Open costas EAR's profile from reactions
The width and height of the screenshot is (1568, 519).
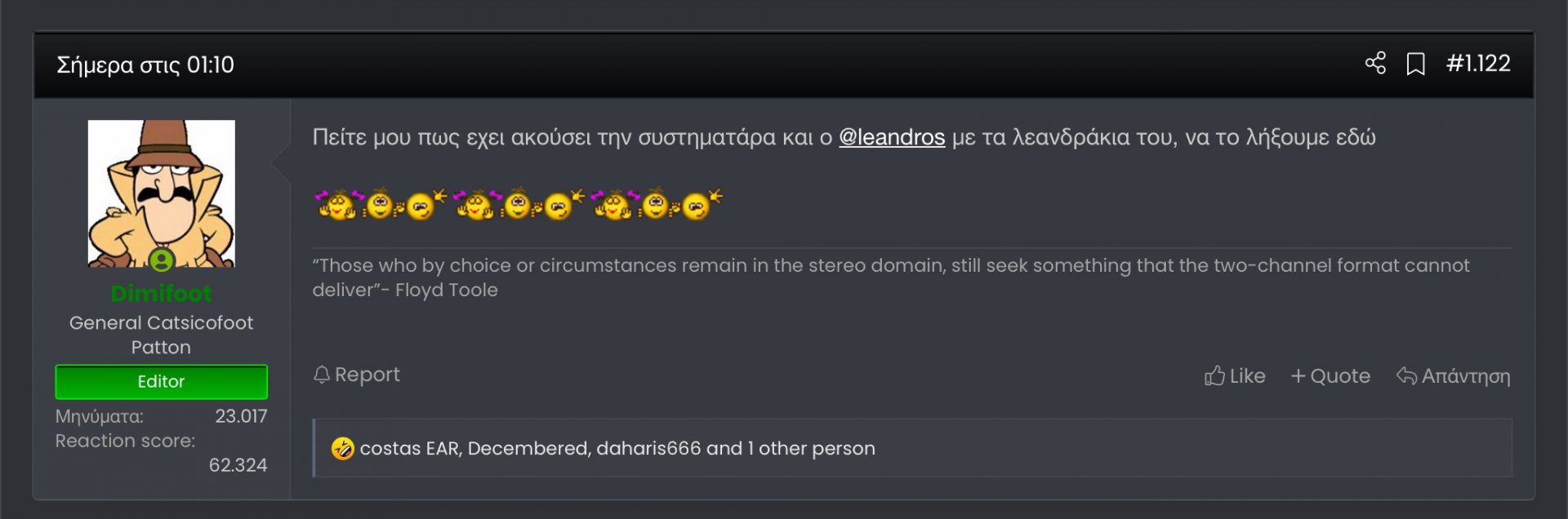pos(410,449)
